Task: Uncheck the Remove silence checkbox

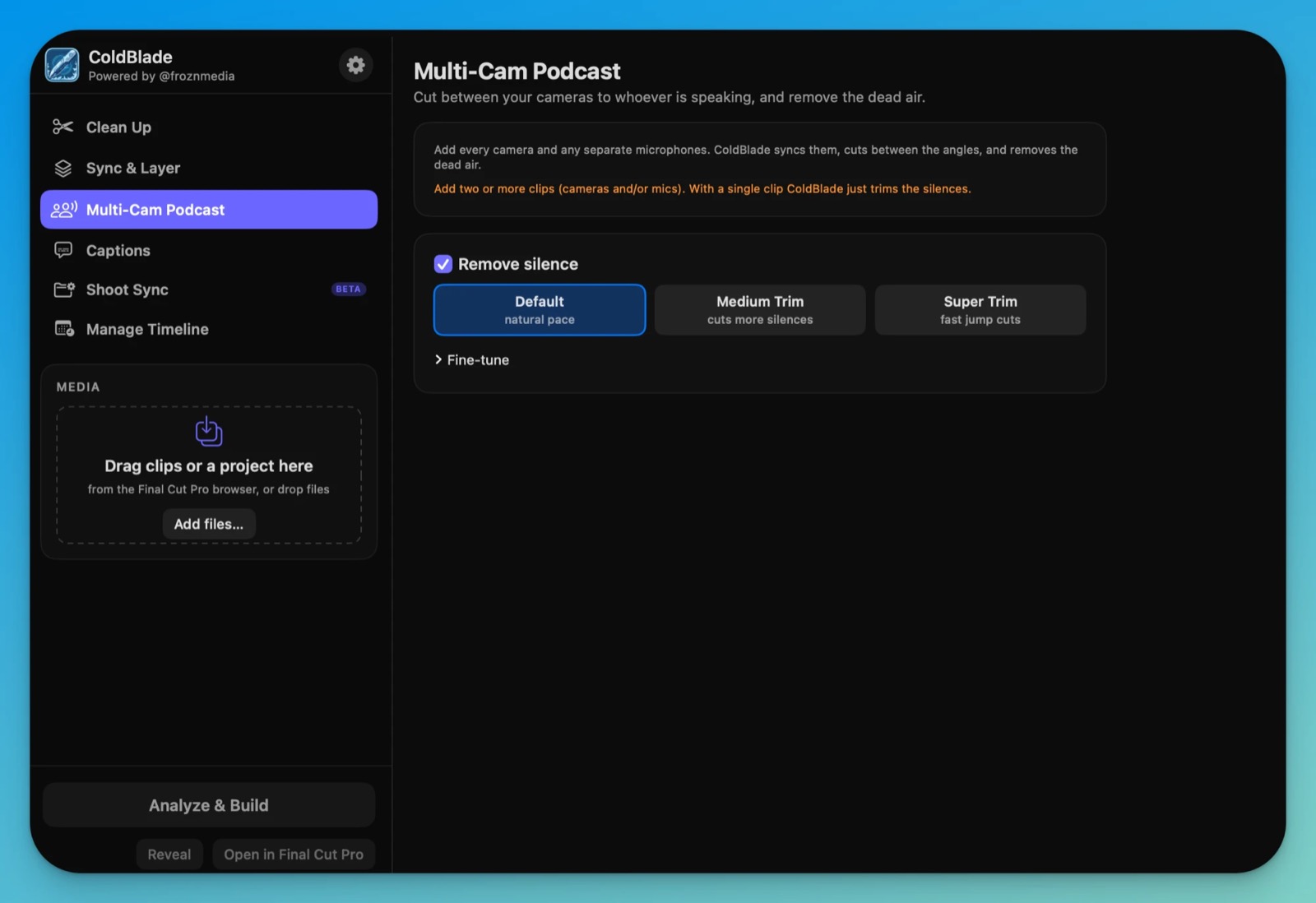Action: coord(443,264)
